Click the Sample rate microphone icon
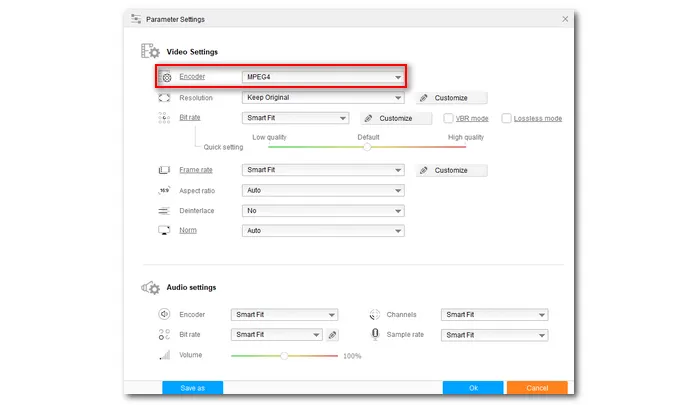 point(376,335)
